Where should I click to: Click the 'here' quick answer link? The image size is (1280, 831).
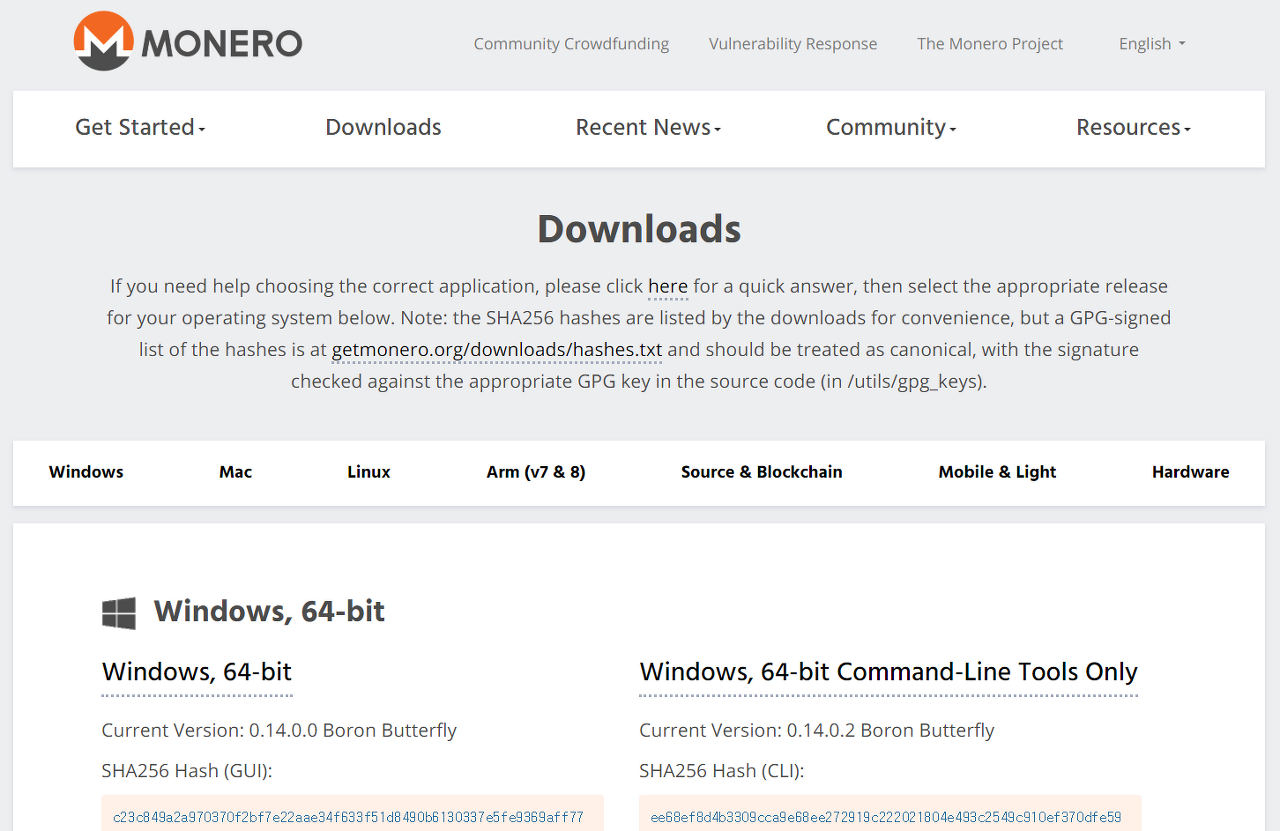pos(668,286)
